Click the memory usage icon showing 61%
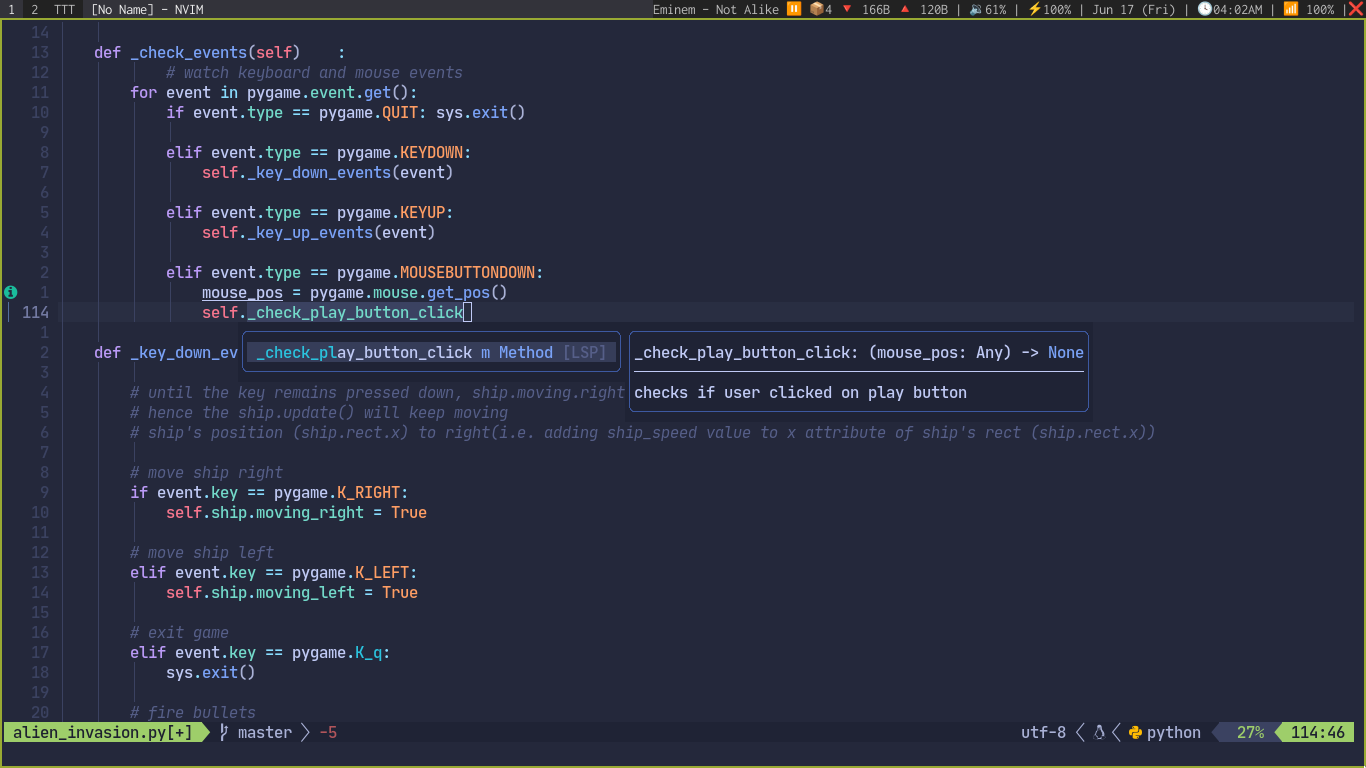1366x768 pixels. pos(975,9)
